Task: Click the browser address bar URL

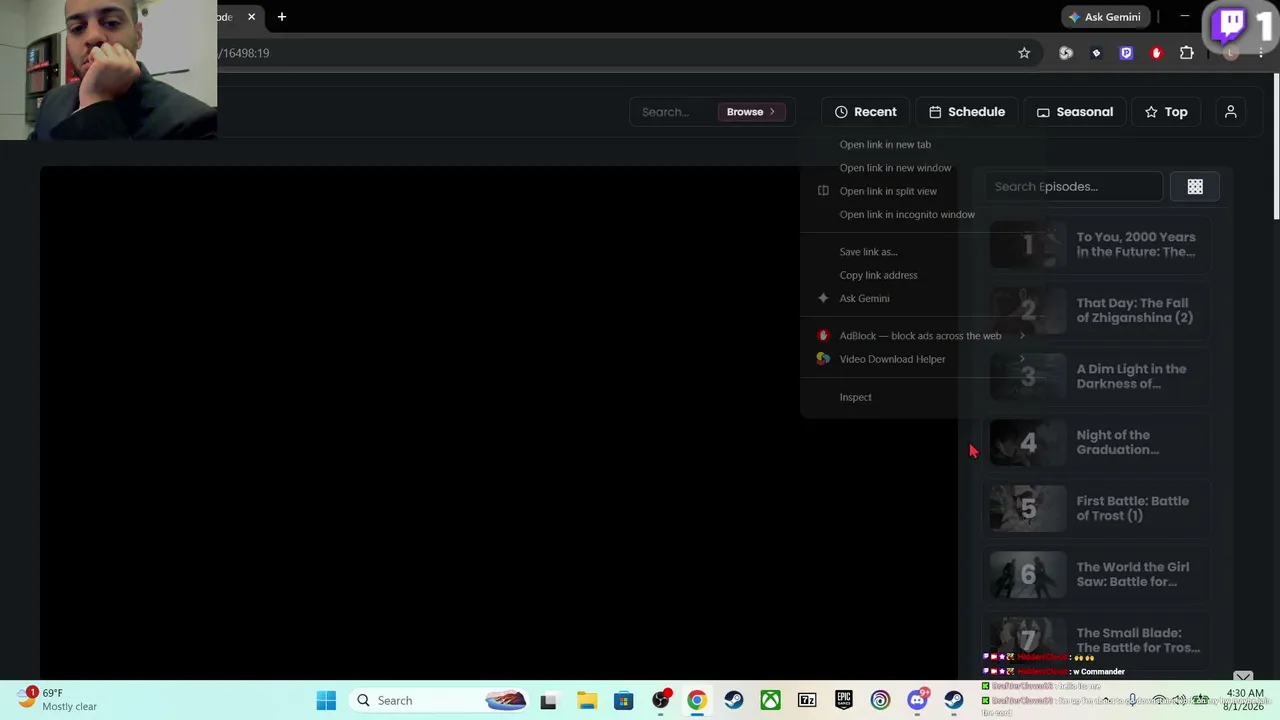Action: [x=244, y=53]
